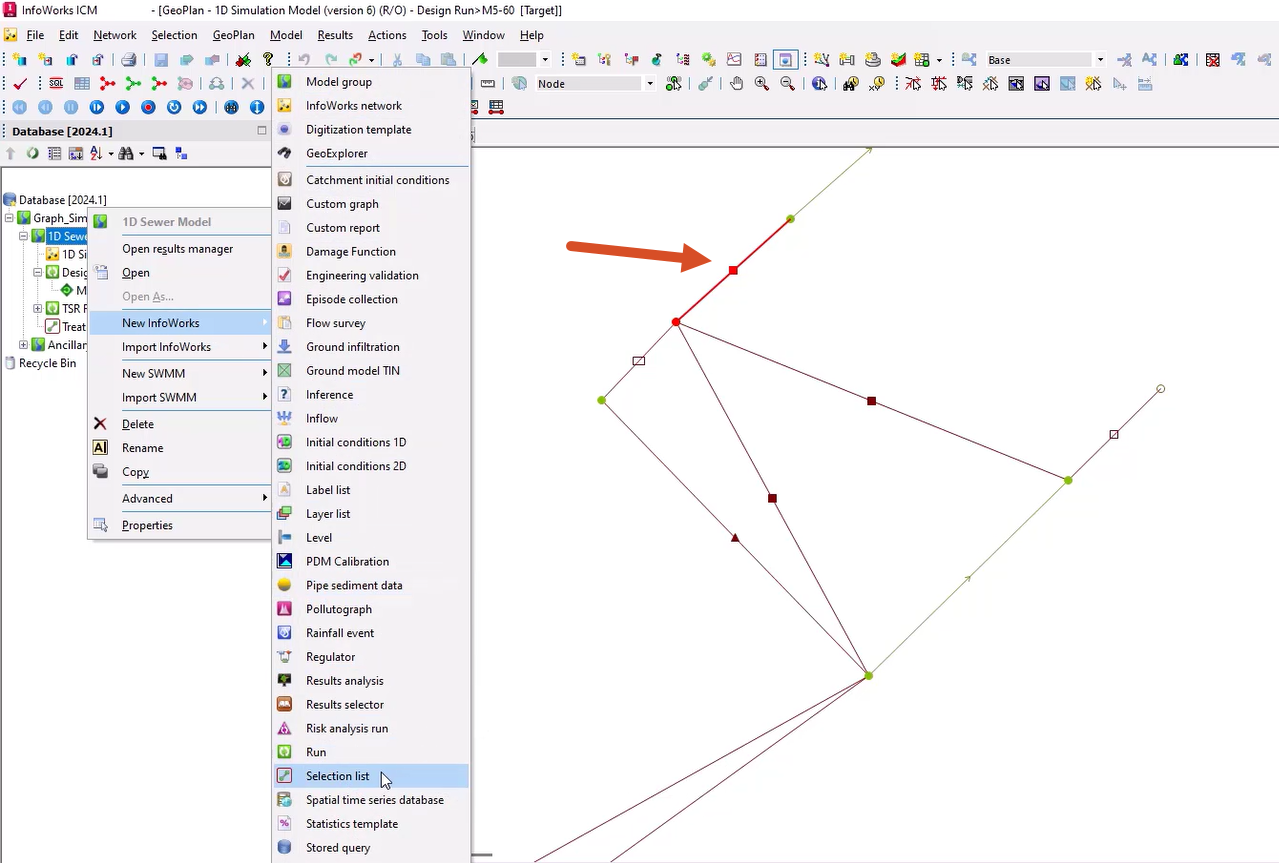Screen dimensions: 1279x863
Task: Select the Pan hand tool
Action: (x=736, y=84)
